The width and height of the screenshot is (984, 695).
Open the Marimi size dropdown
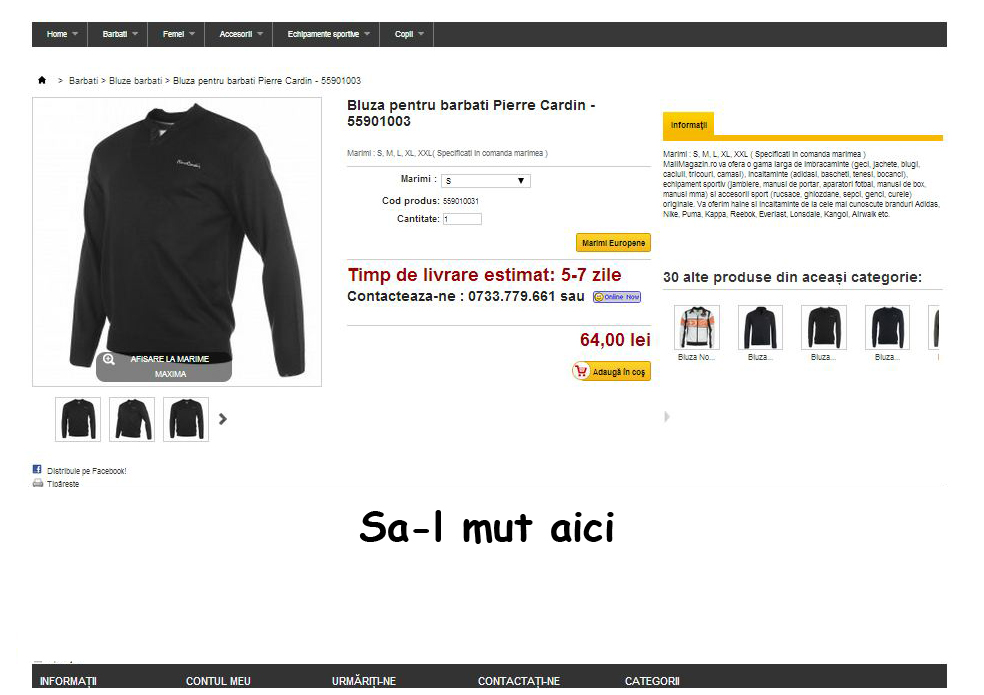pyautogui.click(x=486, y=181)
